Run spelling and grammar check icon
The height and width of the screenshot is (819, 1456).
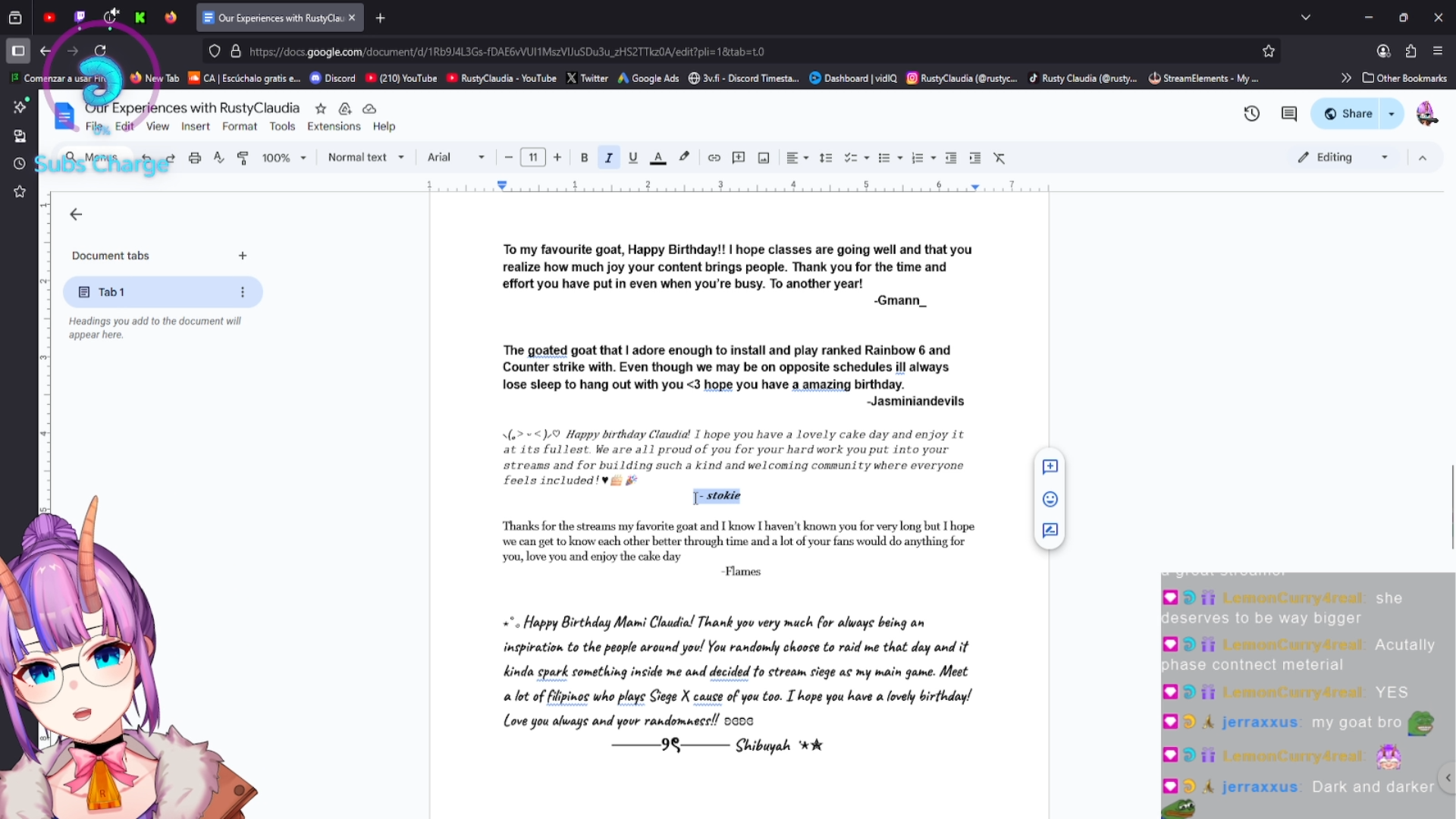coord(218,158)
